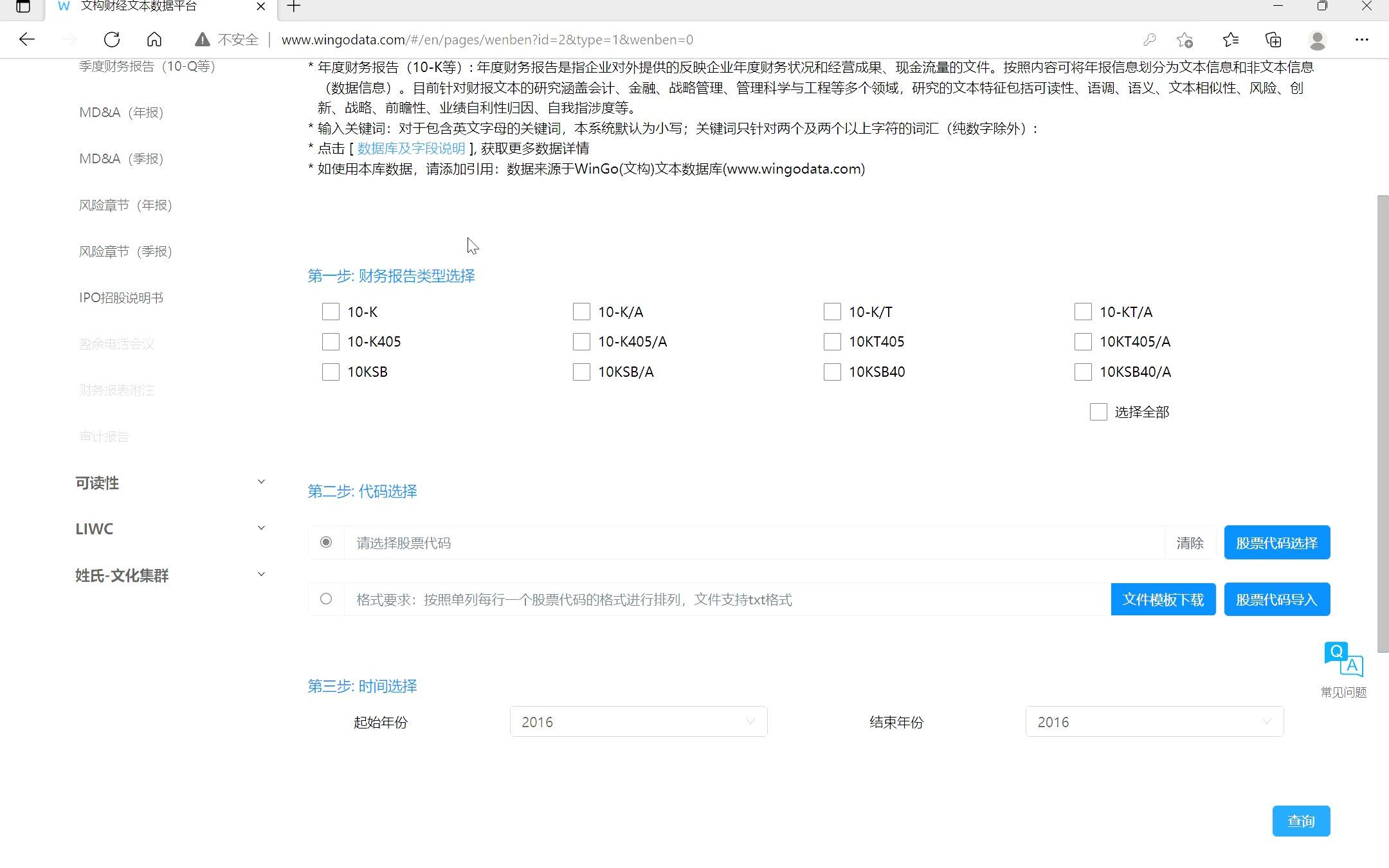This screenshot has height=868, width=1389.
Task: Click the 查询 query button
Action: click(1301, 821)
